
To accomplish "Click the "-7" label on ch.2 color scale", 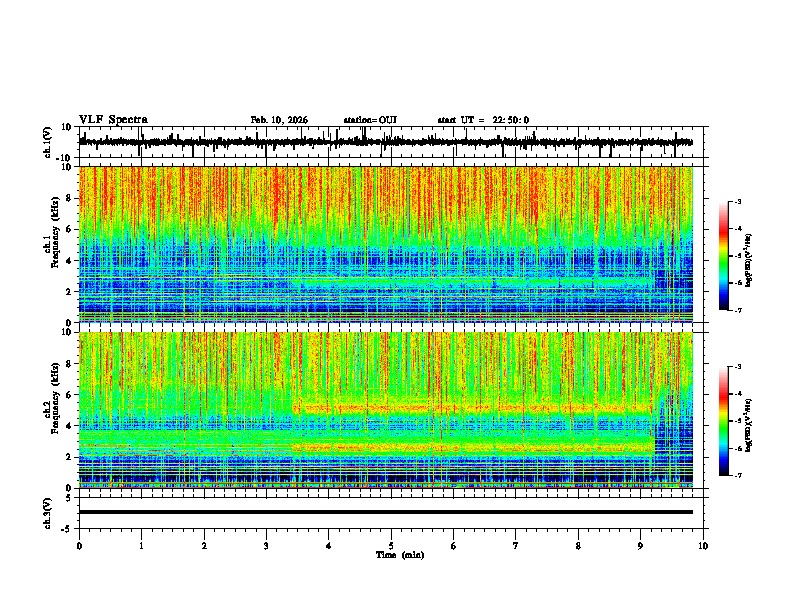I will tap(738, 476).
